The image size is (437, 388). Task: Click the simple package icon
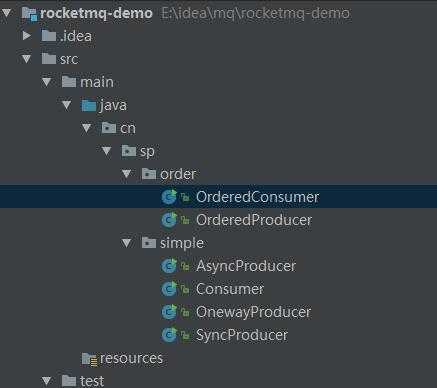[149, 243]
